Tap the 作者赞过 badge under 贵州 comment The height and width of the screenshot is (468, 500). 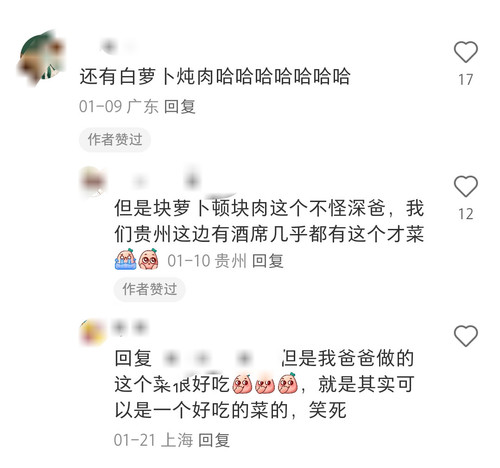149,289
